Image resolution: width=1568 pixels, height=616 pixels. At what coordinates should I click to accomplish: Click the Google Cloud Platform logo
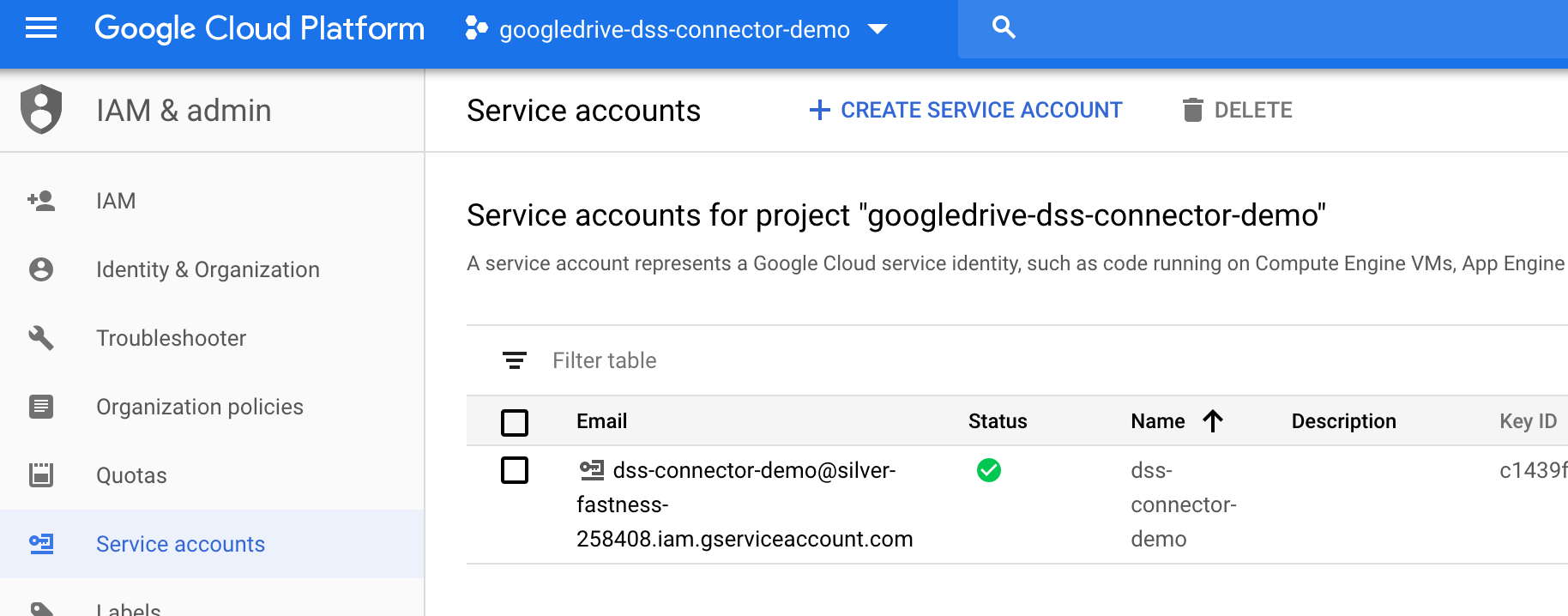click(259, 29)
